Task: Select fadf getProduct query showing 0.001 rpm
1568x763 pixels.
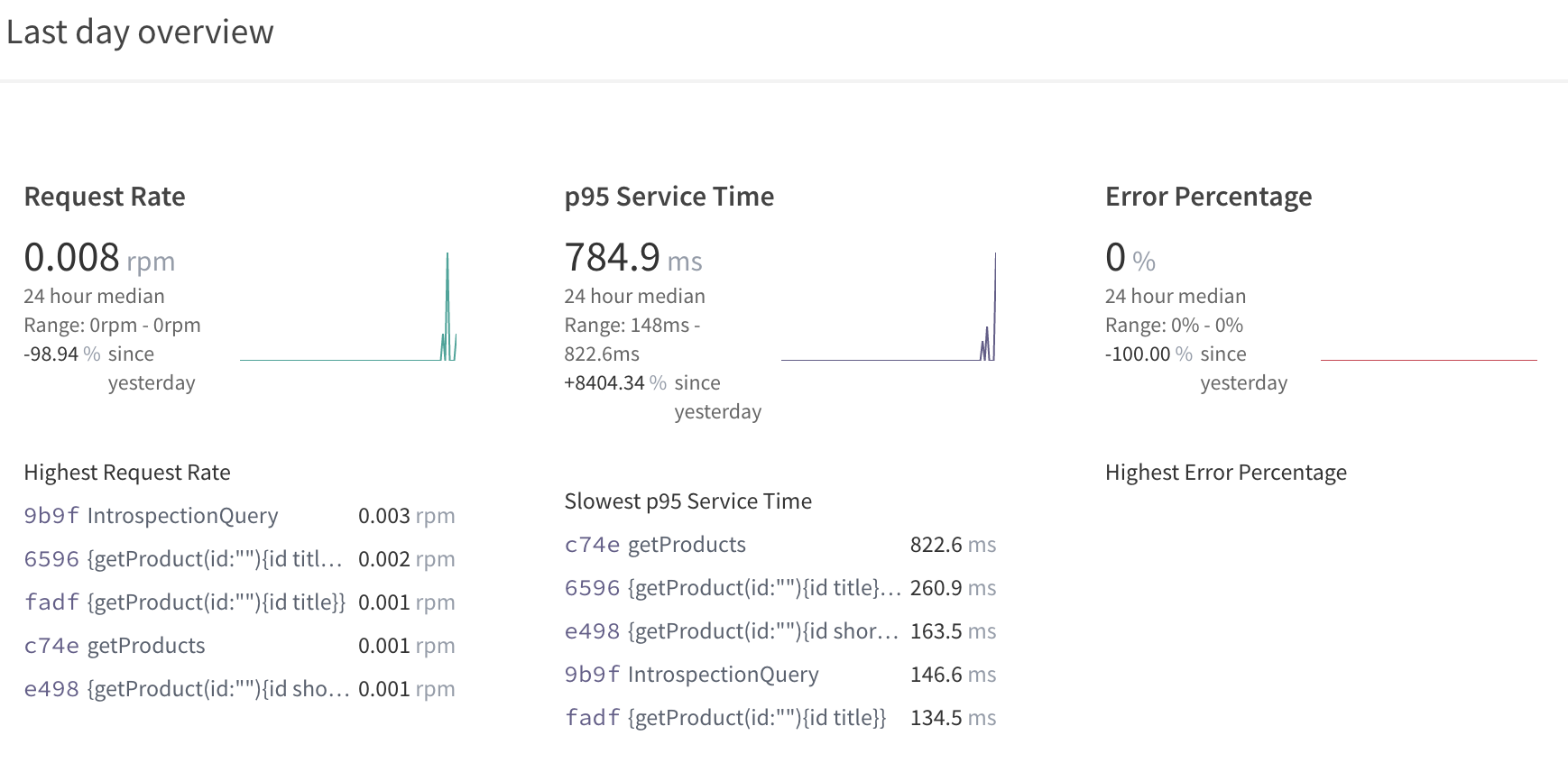Action: coord(185,602)
